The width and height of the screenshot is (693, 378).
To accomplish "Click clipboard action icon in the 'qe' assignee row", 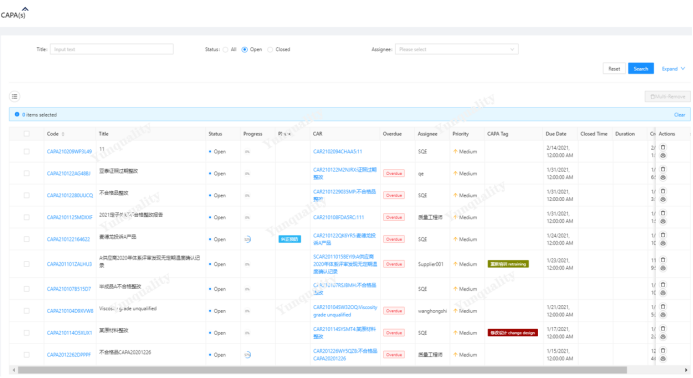I will (663, 169).
